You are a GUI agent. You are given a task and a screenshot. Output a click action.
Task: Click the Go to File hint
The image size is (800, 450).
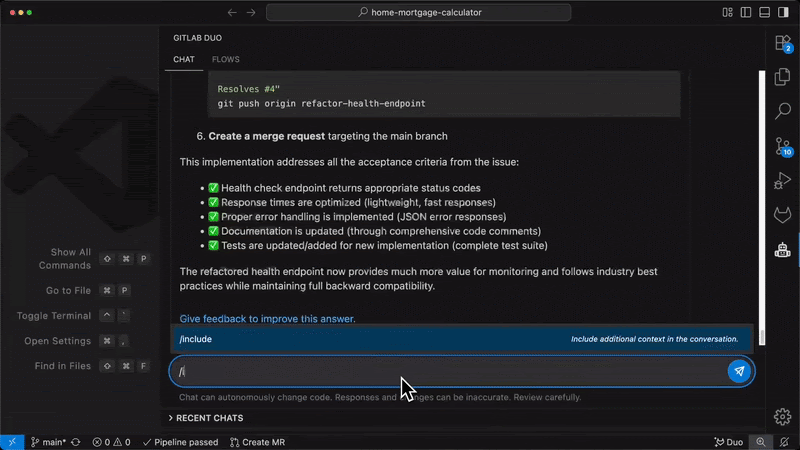tap(68, 290)
